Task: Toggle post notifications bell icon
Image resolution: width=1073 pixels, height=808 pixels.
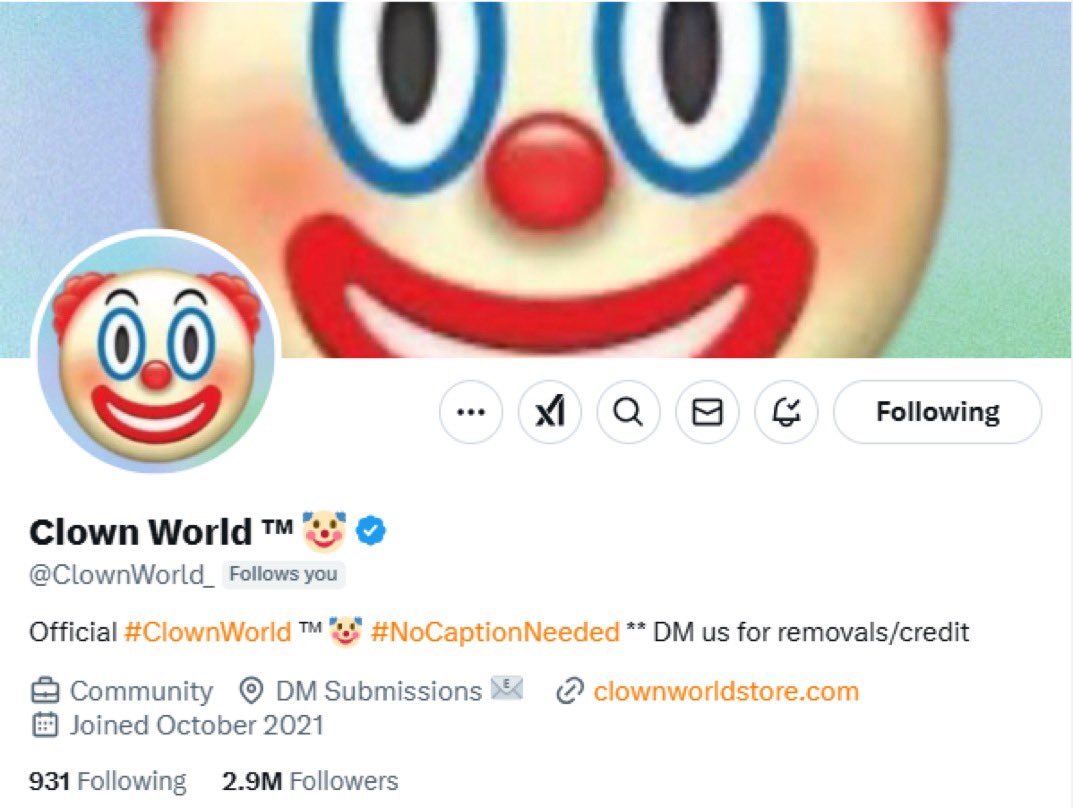Action: 786,412
